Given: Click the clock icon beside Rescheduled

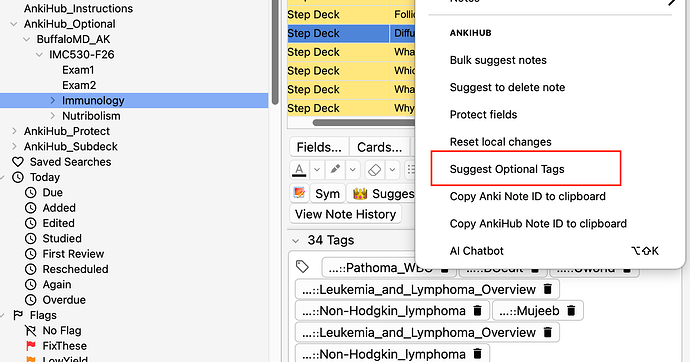Looking at the screenshot, I should pos(30,269).
